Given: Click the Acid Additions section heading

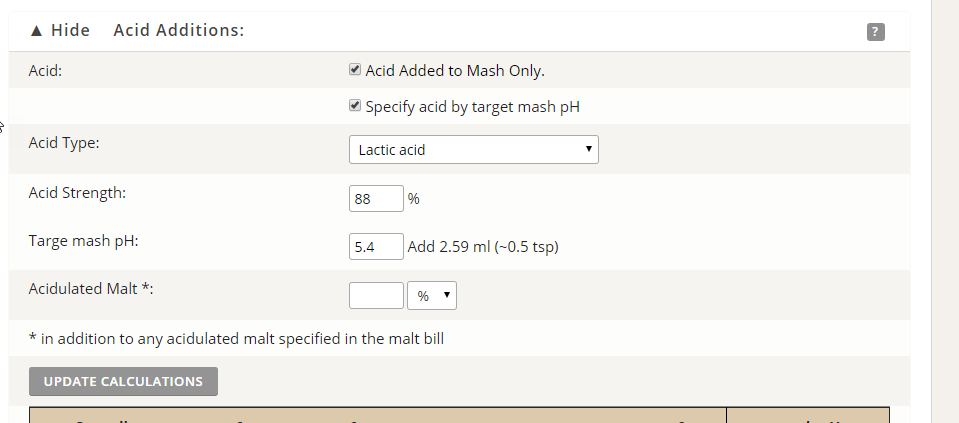Looking at the screenshot, I should coord(179,31).
